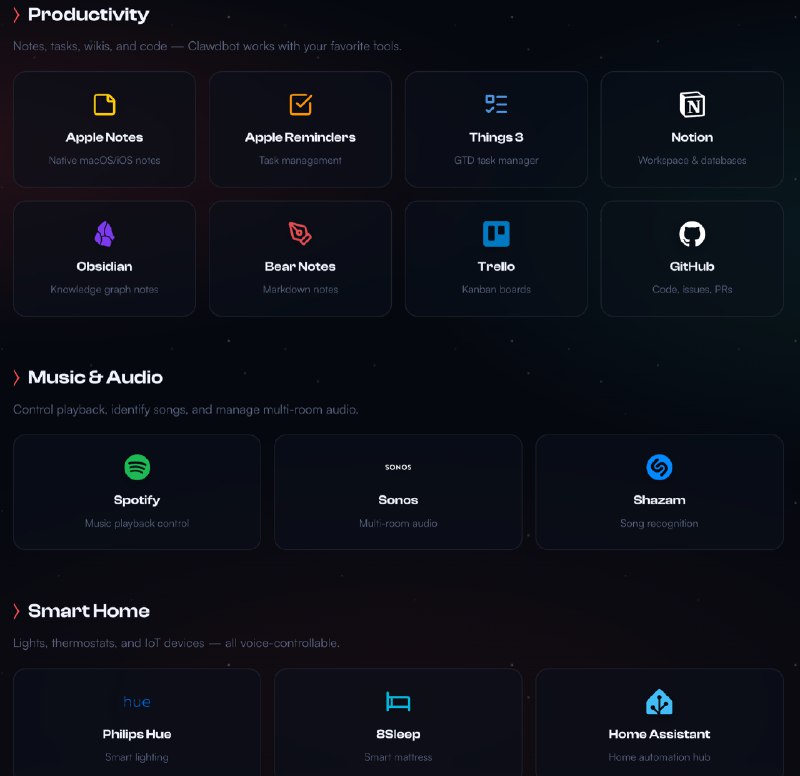Open the Home Assistant house icon
This screenshot has width=800, height=776.
tap(659, 702)
